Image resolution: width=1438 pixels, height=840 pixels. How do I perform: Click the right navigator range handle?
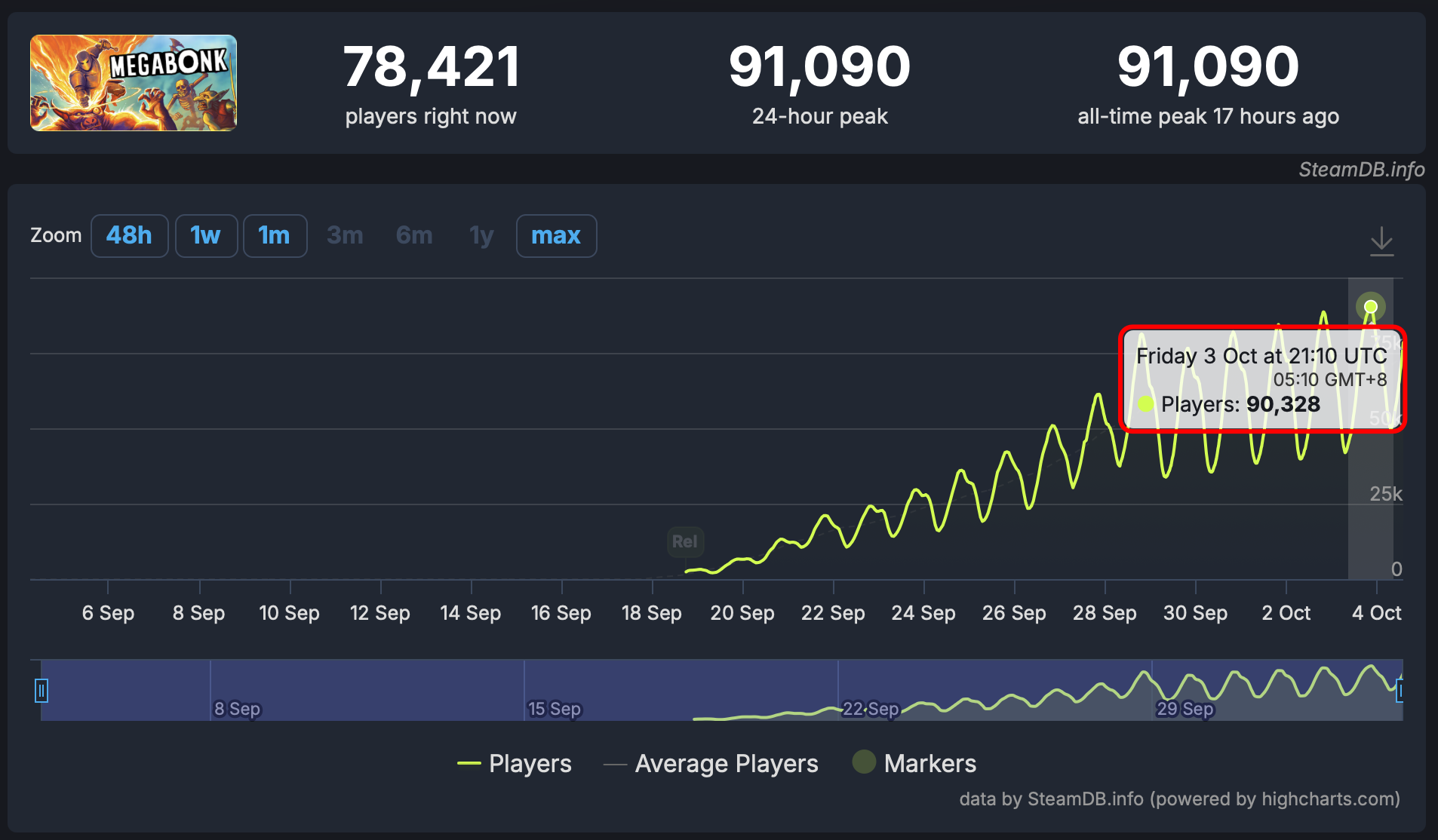pos(1400,690)
